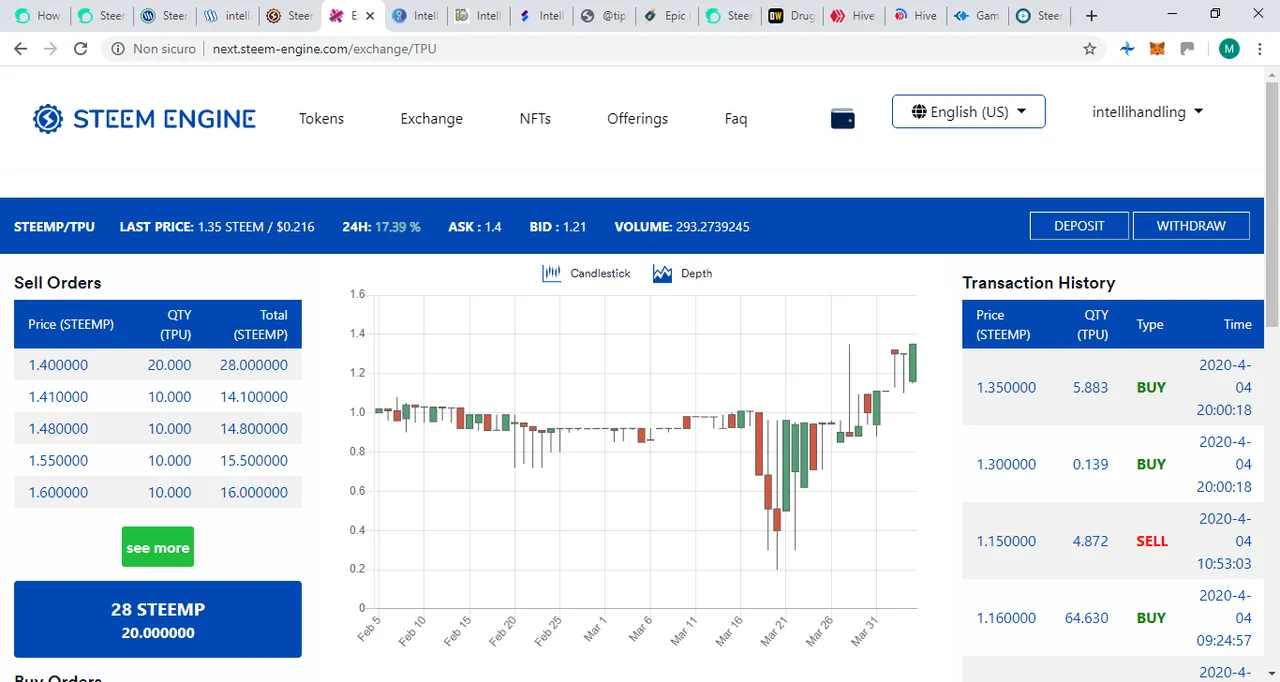Screen dimensions: 1280x682
Task: Open the Exchange menu
Action: 431,118
